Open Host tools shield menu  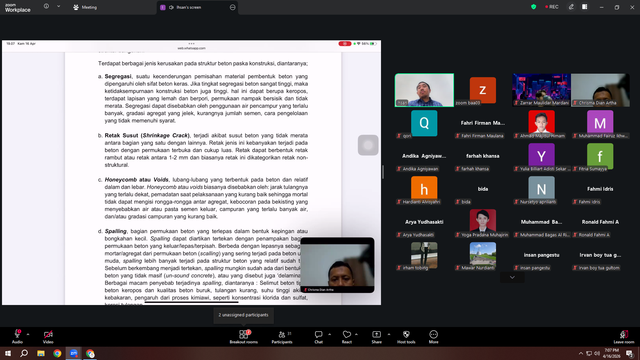point(406,336)
